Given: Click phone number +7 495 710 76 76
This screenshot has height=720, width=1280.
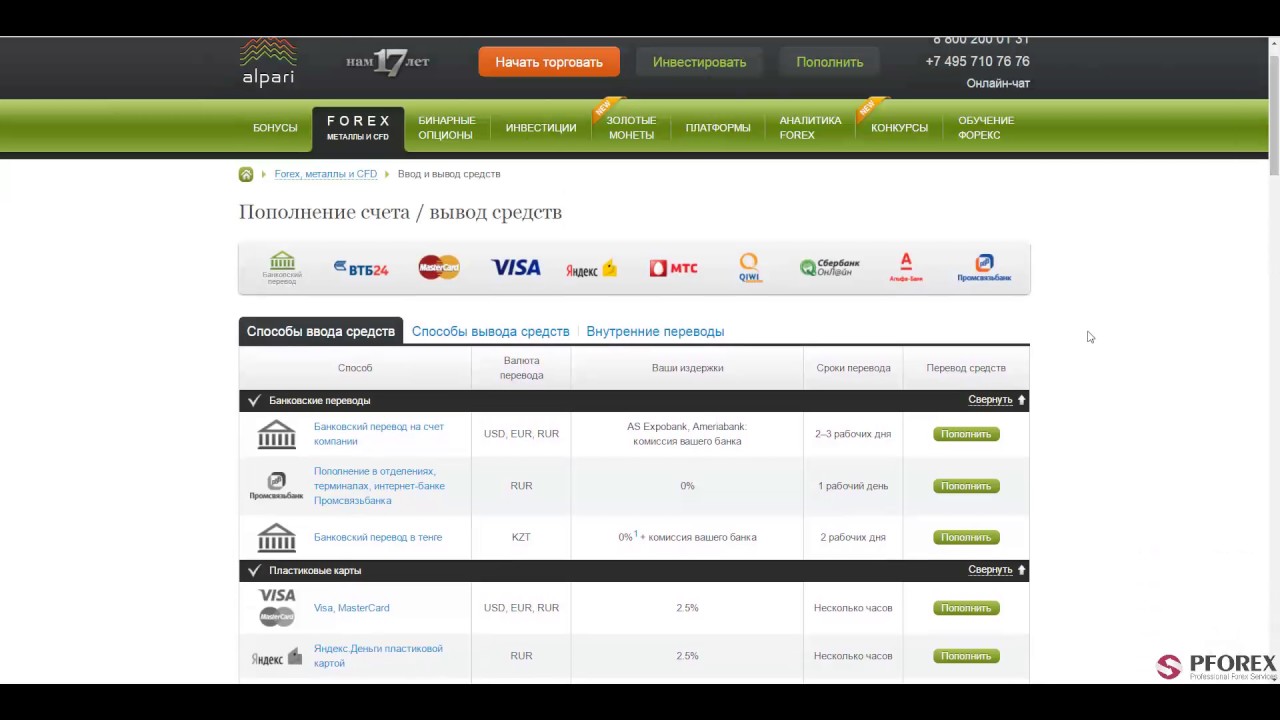Looking at the screenshot, I should point(977,61).
